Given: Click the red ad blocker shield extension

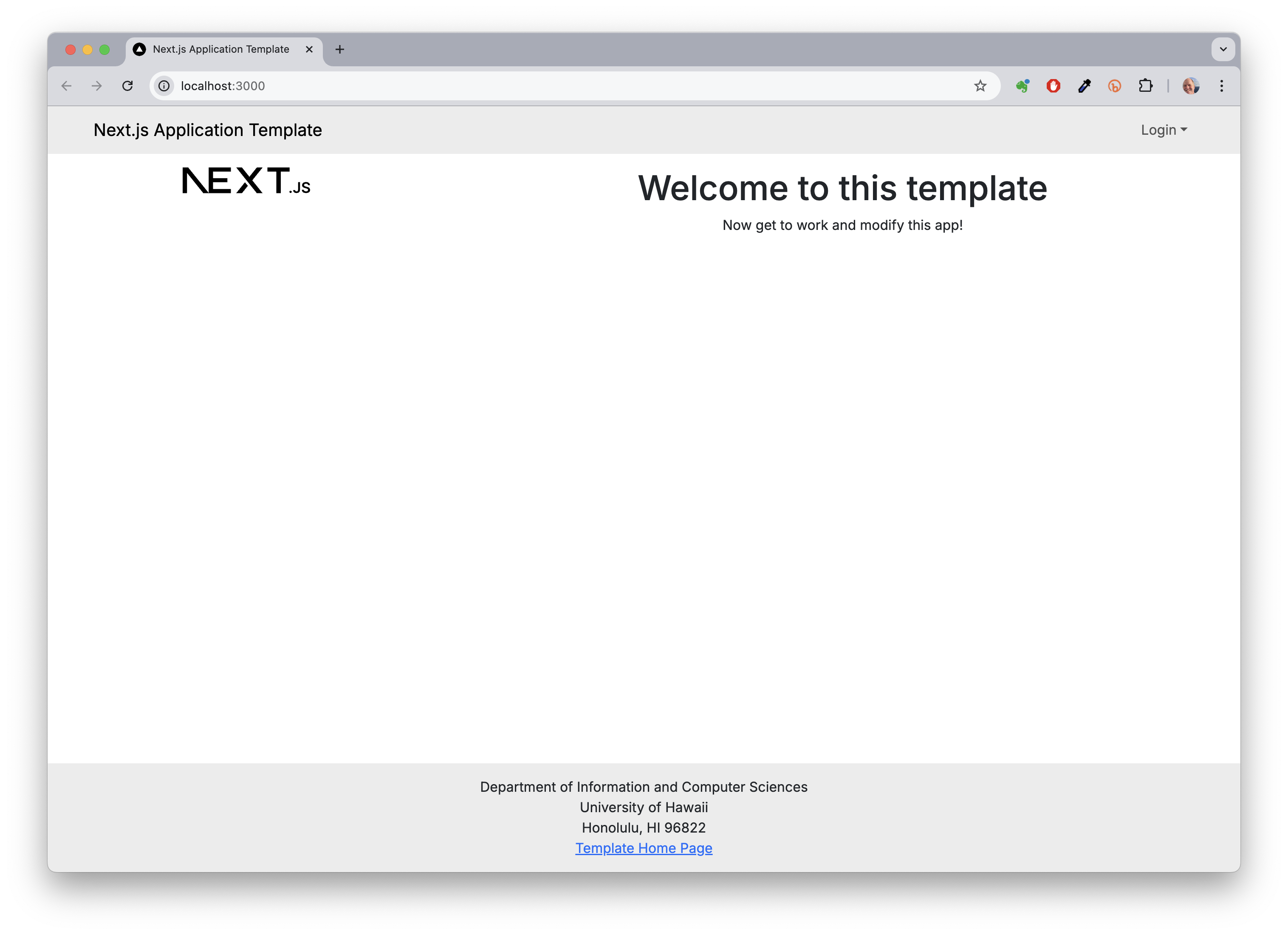Looking at the screenshot, I should click(x=1054, y=86).
